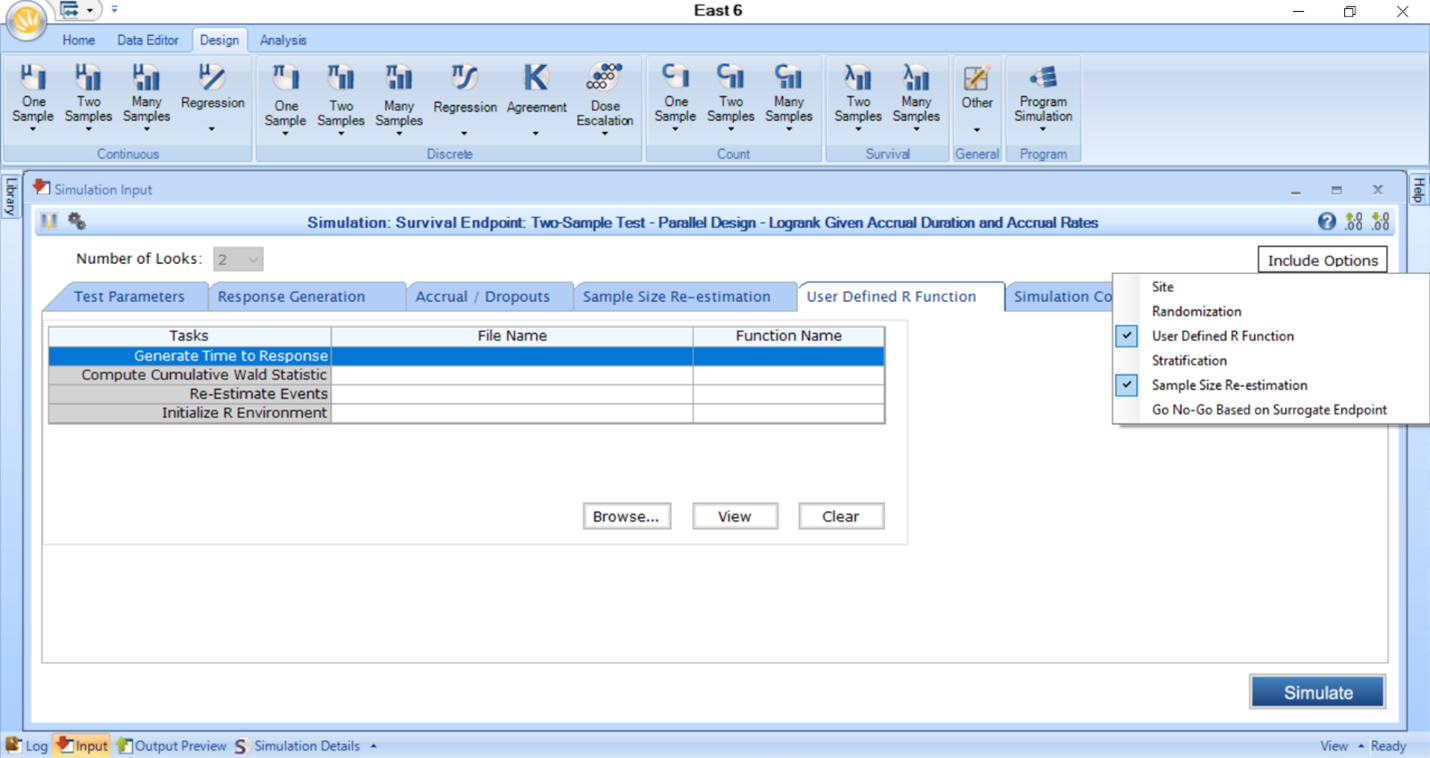Open simulation settings via the gears icon

click(x=76, y=221)
